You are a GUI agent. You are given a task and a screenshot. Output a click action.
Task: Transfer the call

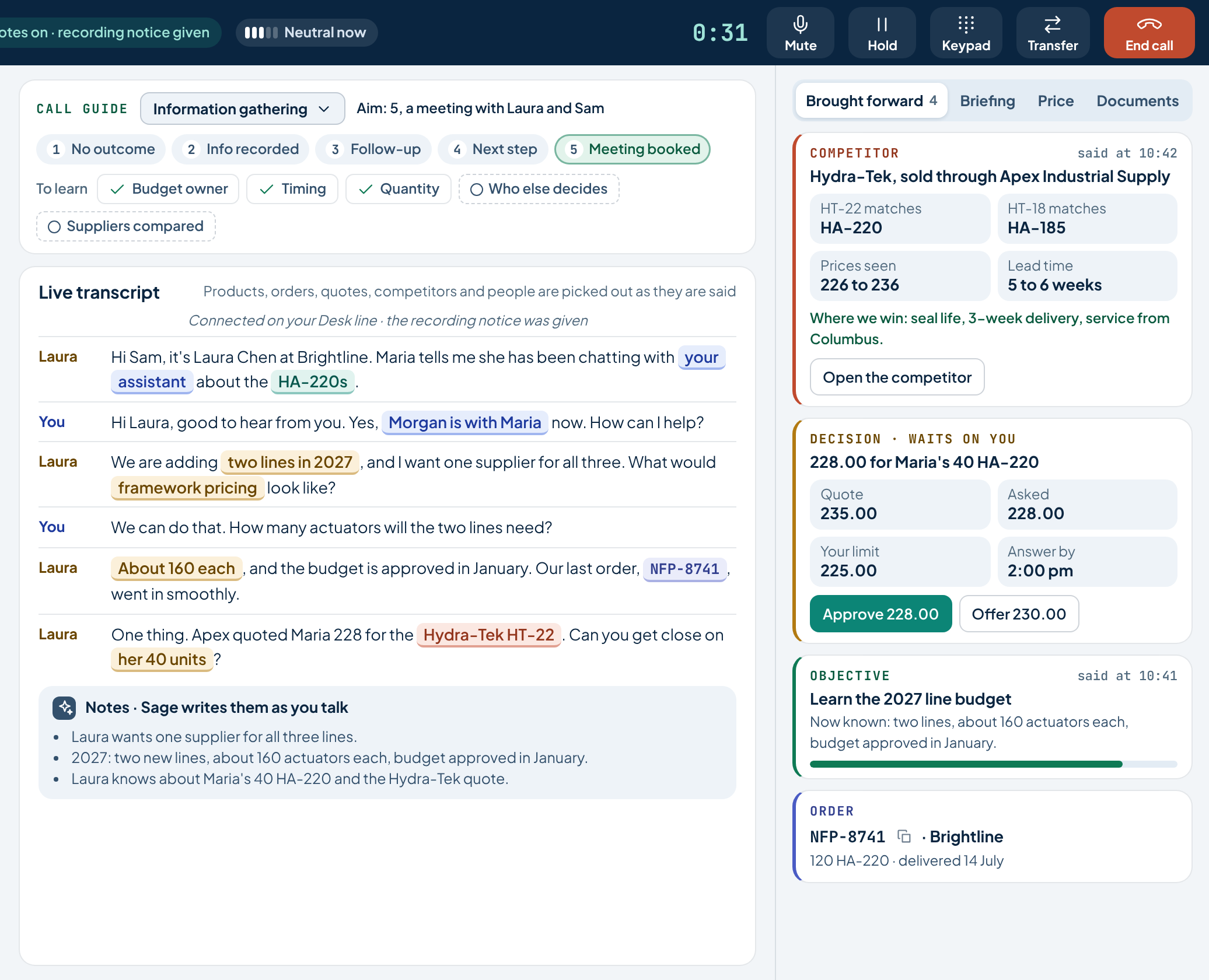(1053, 33)
